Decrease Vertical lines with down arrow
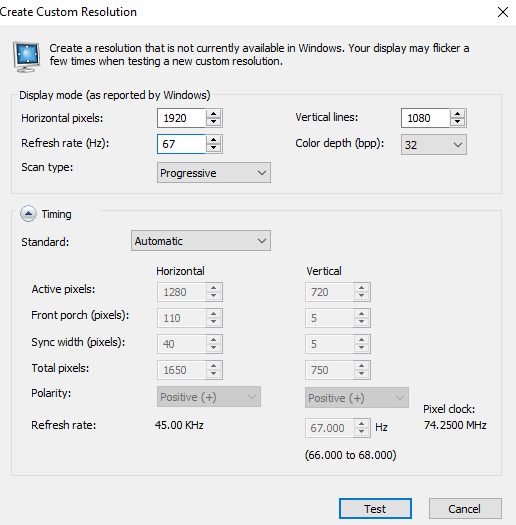 (457, 122)
